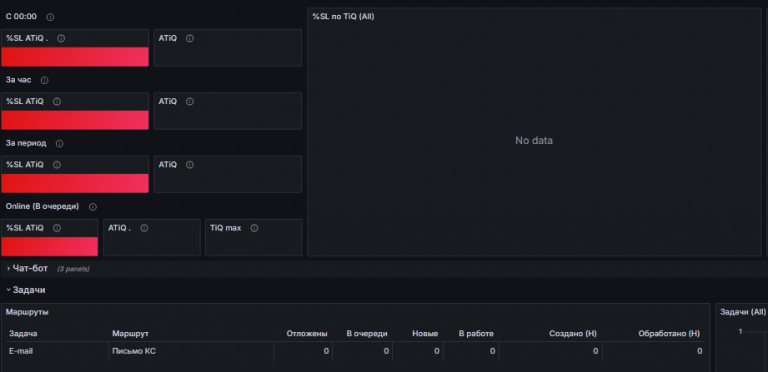Click red %SL ATiQ bar in Online section
The image size is (768, 372).
(x=49, y=246)
